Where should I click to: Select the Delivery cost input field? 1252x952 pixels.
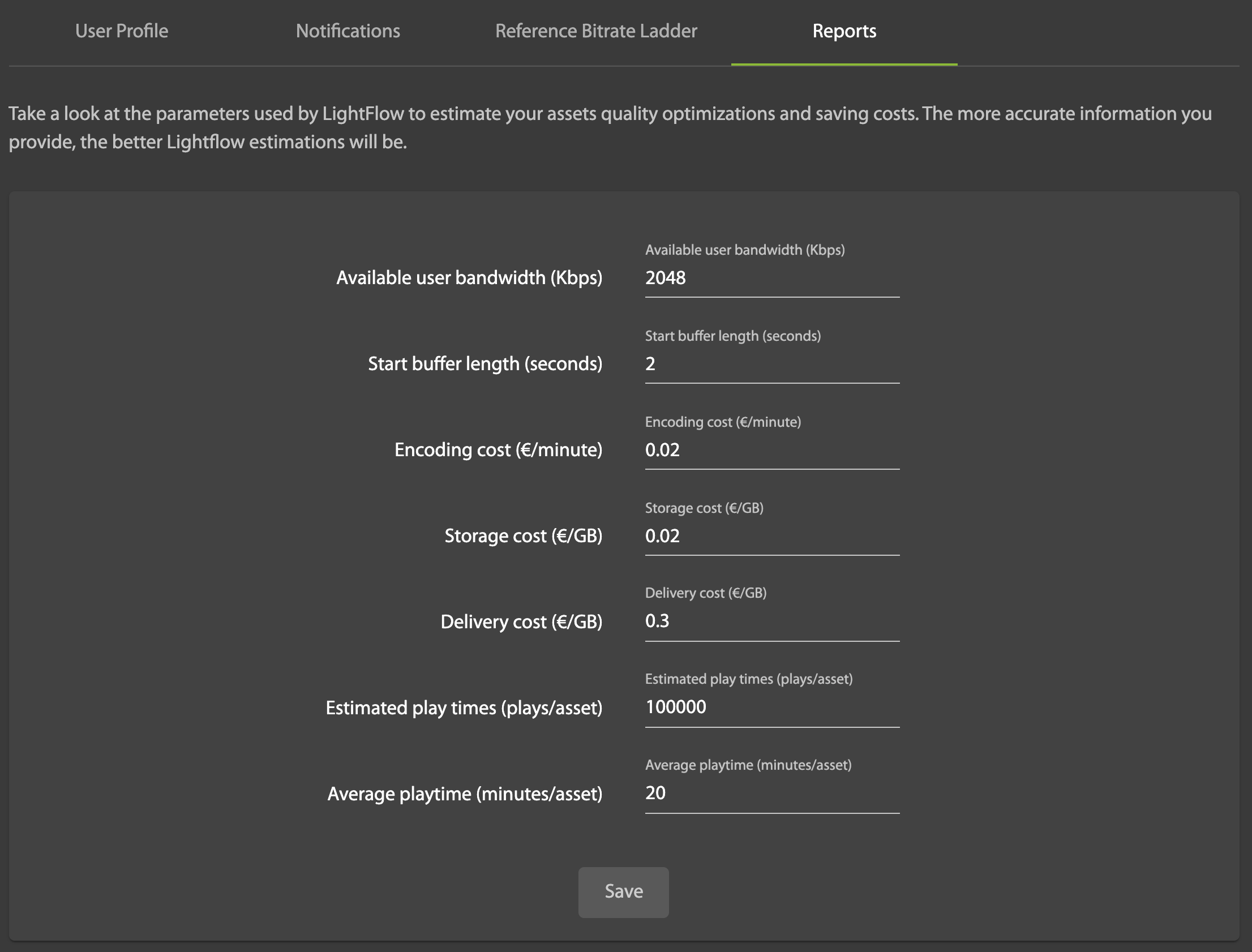coord(771,621)
